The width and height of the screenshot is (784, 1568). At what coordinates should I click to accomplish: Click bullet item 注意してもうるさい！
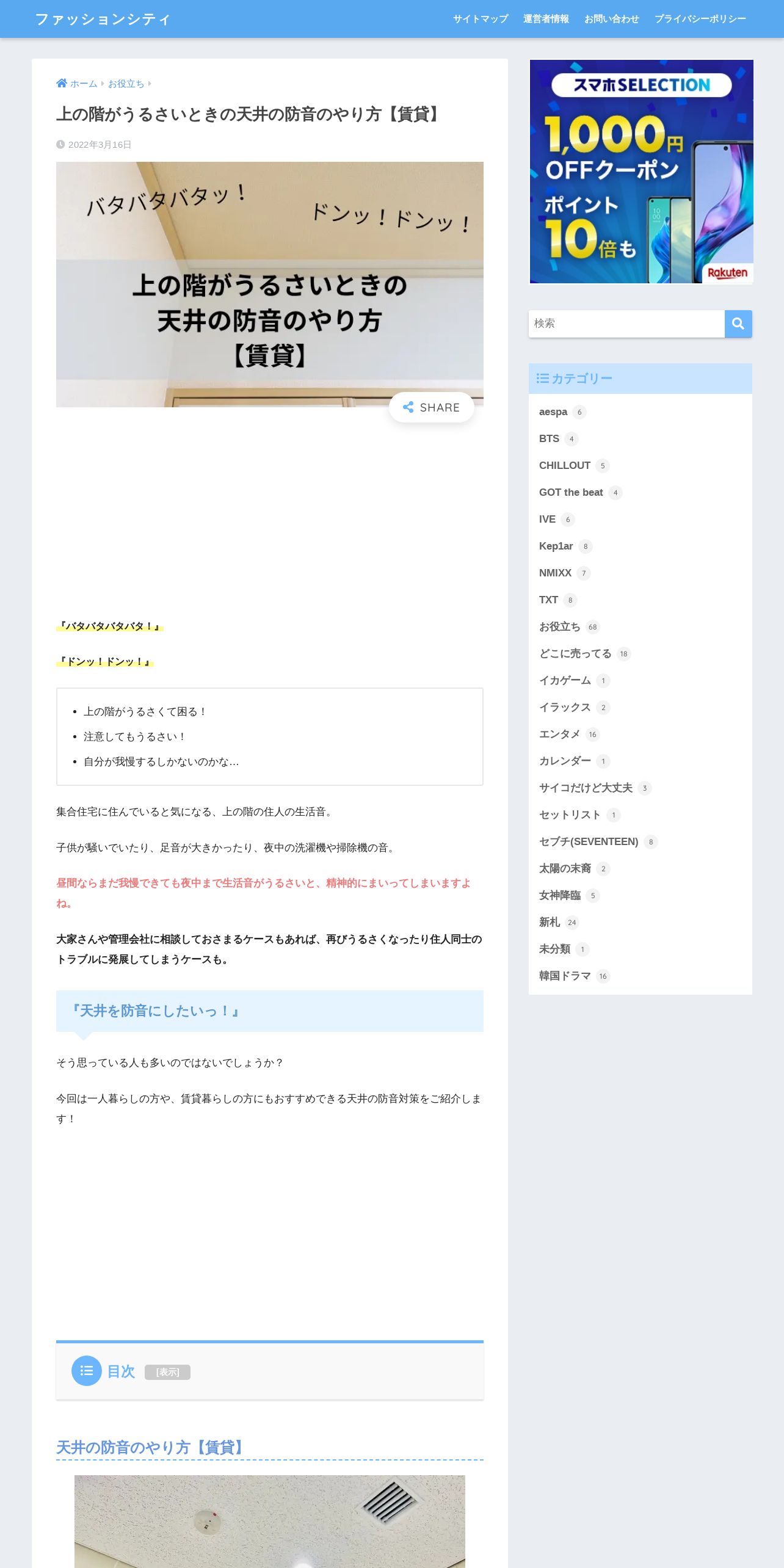click(x=135, y=737)
